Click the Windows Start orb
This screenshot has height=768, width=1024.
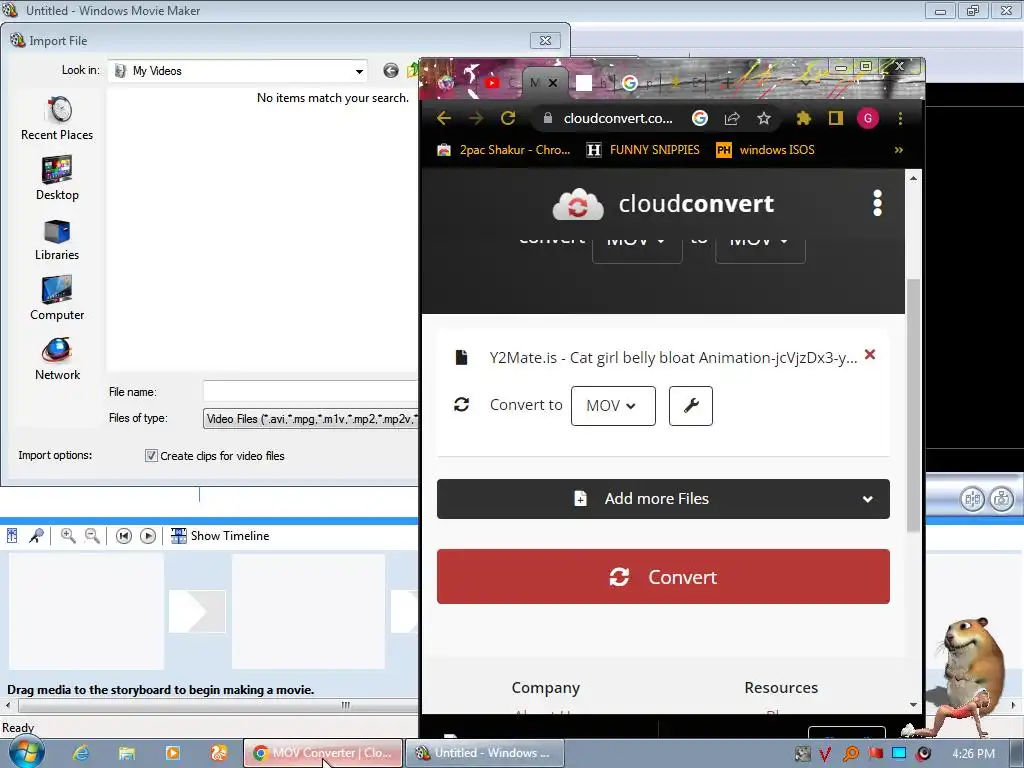[x=26, y=752]
